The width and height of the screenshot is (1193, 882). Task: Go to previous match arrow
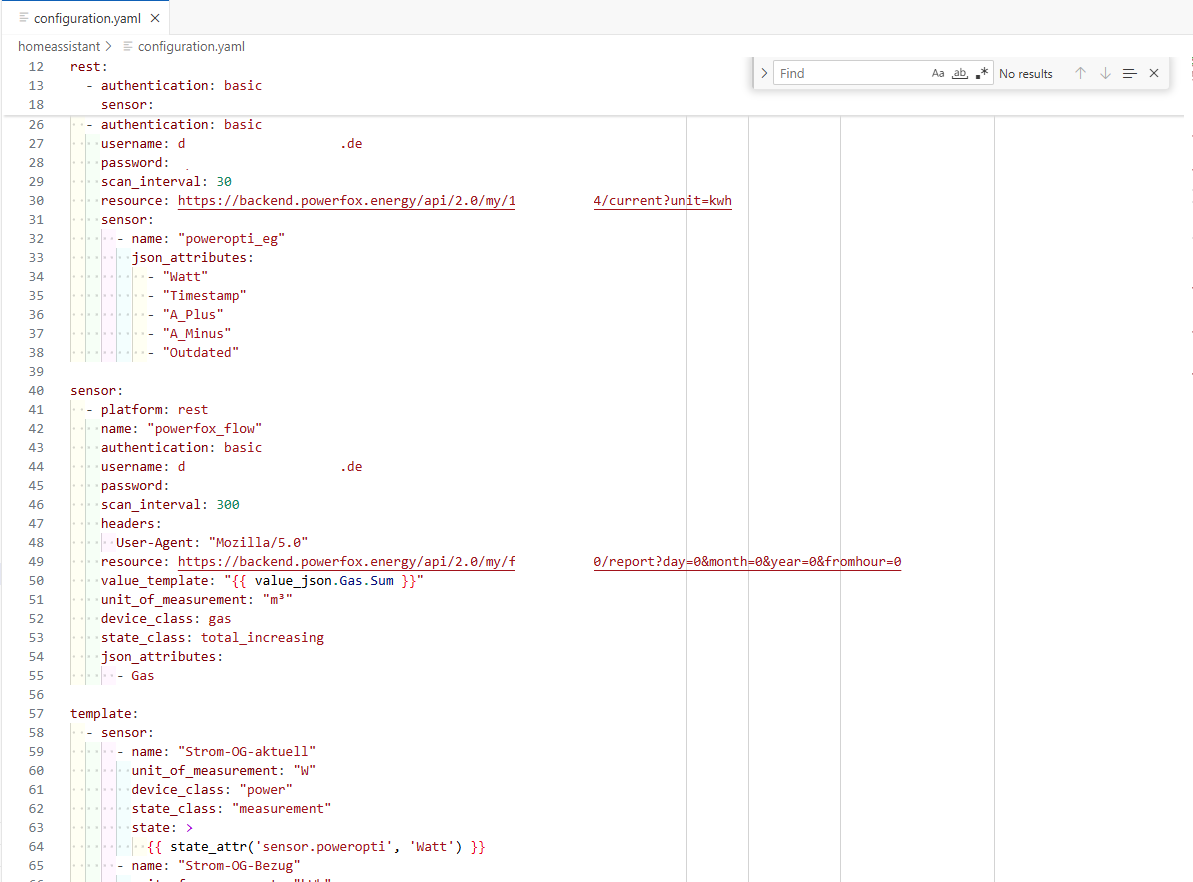coord(1080,73)
